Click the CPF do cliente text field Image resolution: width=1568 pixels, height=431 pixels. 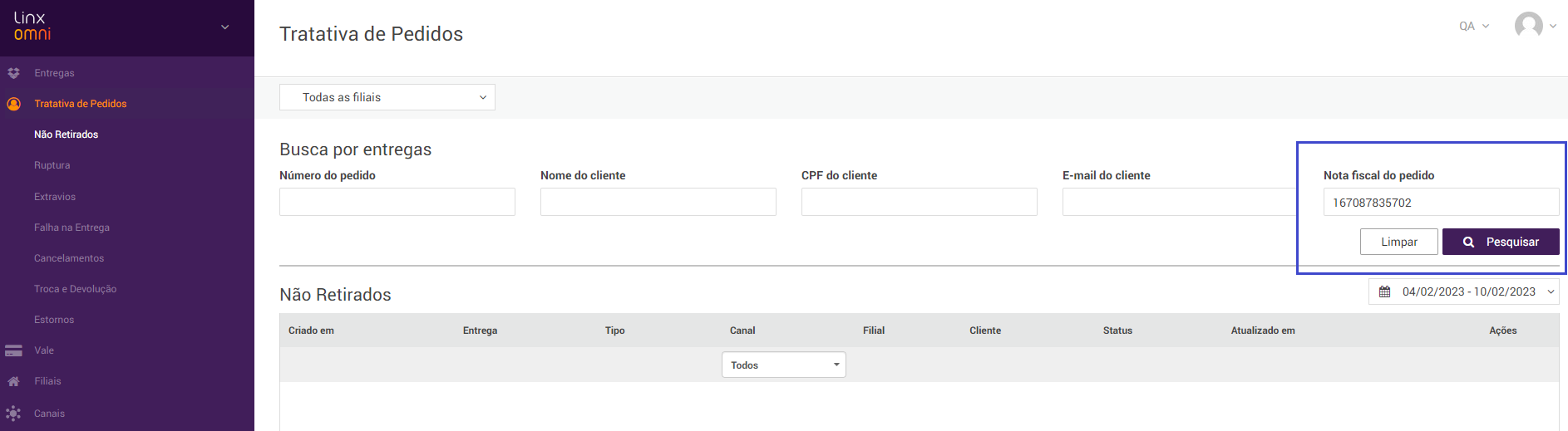(x=919, y=202)
